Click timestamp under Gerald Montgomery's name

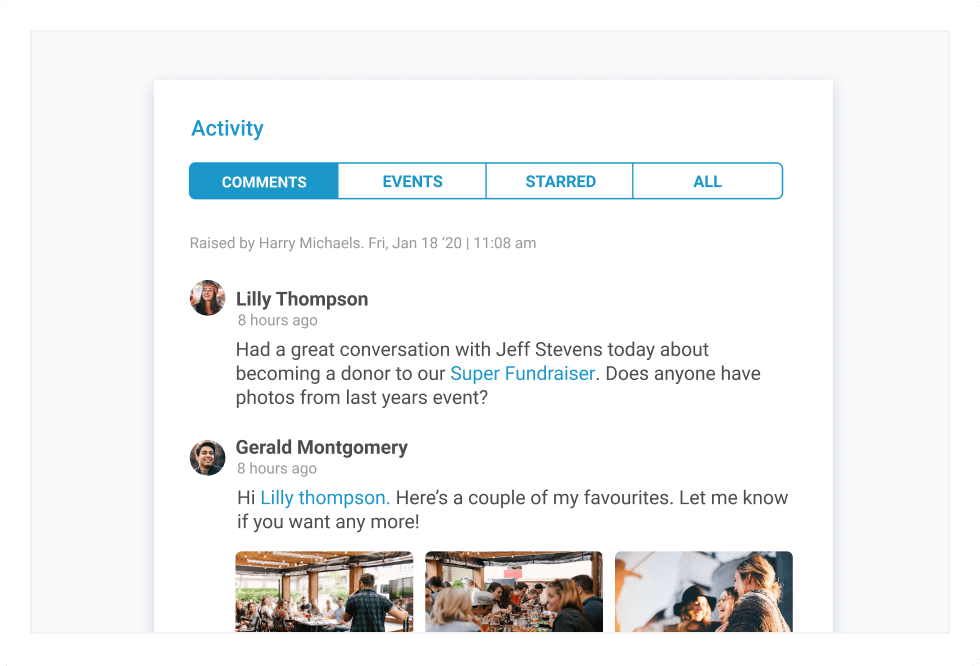[277, 469]
